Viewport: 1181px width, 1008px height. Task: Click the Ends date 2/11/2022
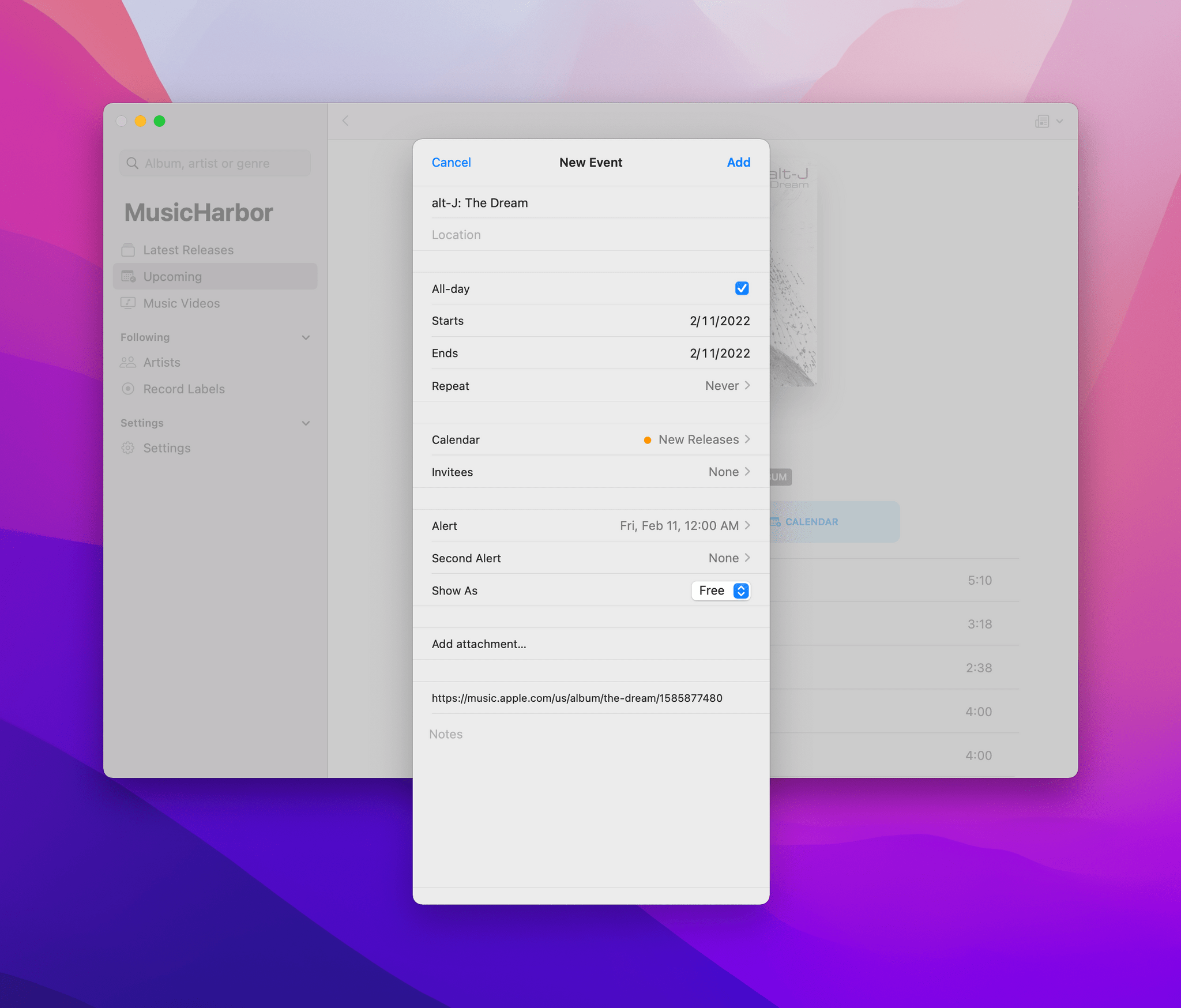point(720,353)
